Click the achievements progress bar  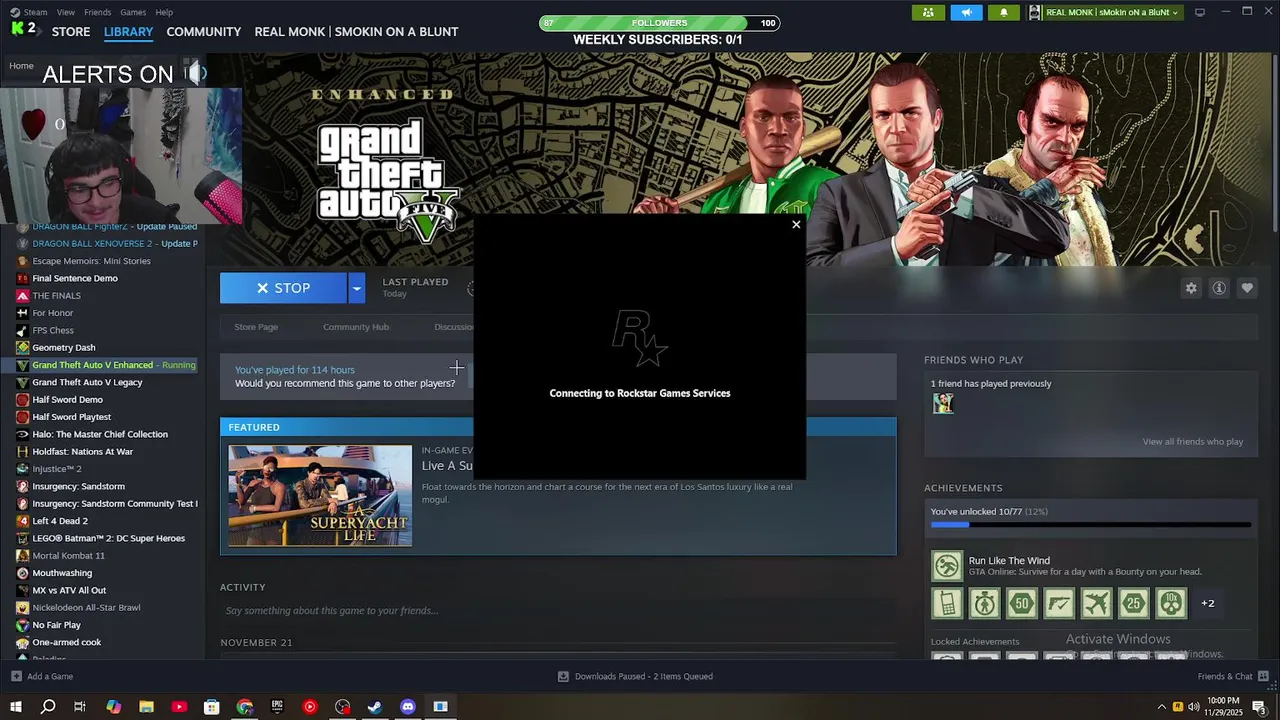[x=1091, y=524]
